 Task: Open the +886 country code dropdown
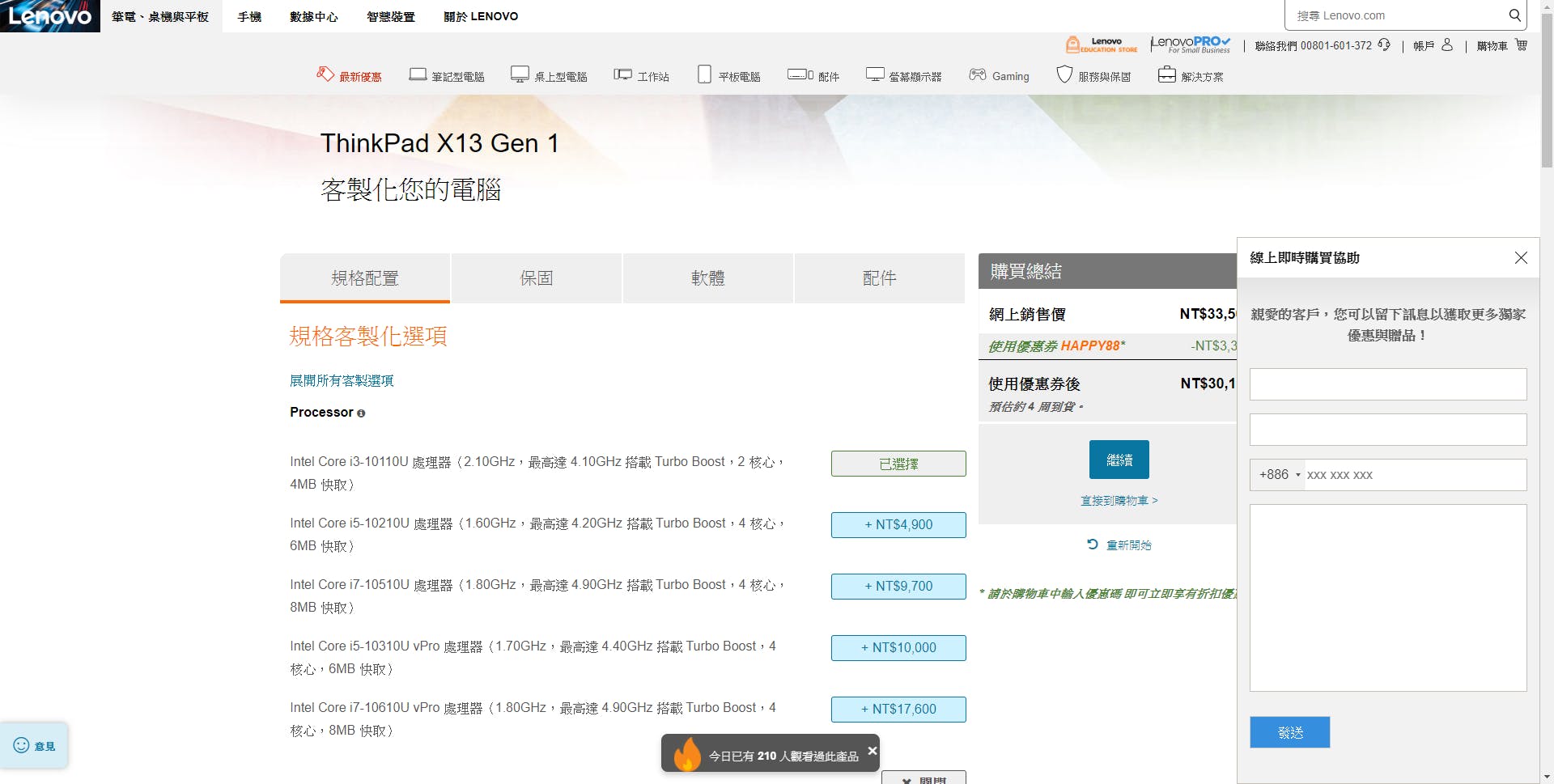[x=1279, y=475]
